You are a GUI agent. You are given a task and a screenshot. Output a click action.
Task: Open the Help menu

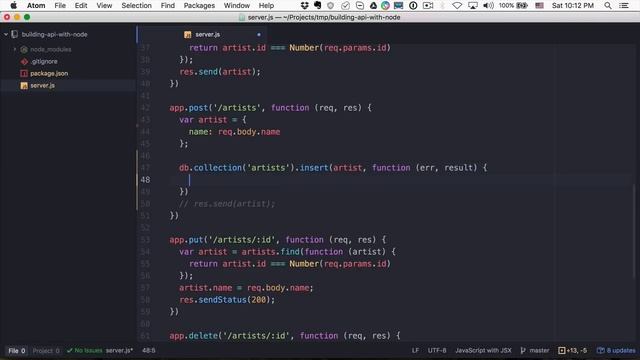(266, 6)
